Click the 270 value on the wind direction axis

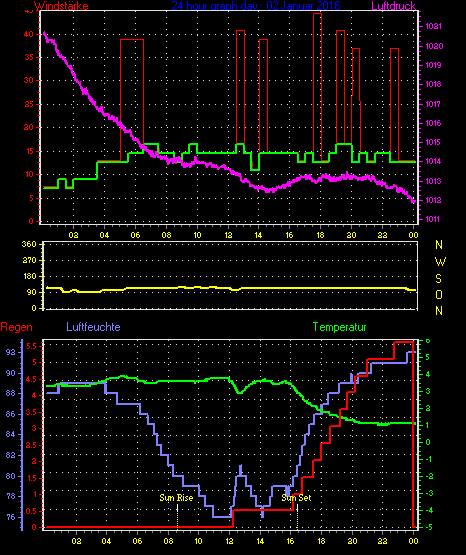pyautogui.click(x=29, y=261)
